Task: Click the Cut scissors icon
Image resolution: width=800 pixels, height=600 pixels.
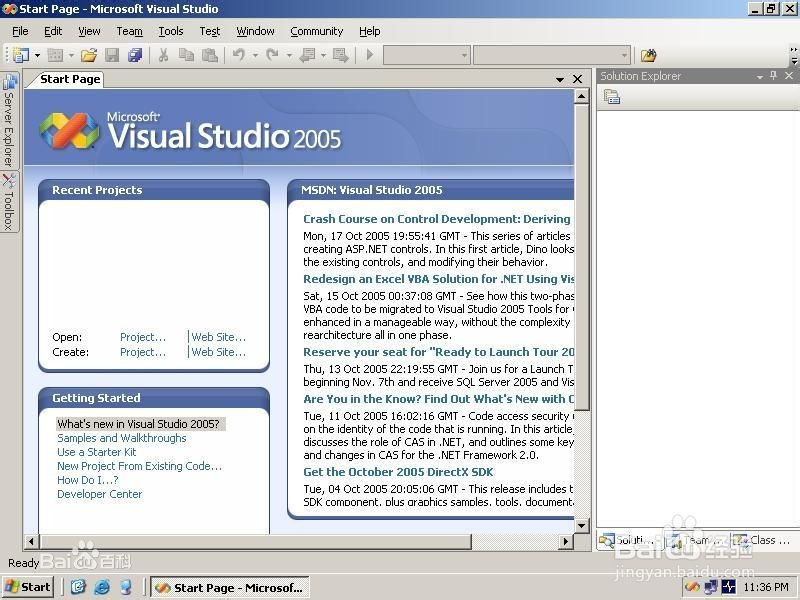Action: tap(163, 55)
